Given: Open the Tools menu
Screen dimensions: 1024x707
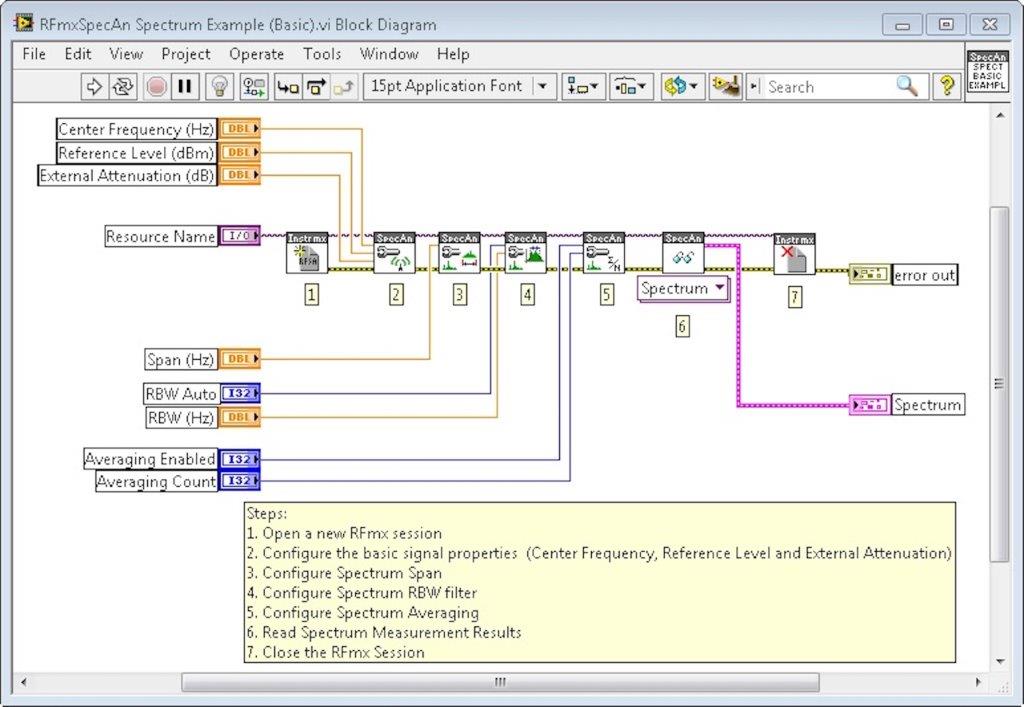Looking at the screenshot, I should coord(322,54).
